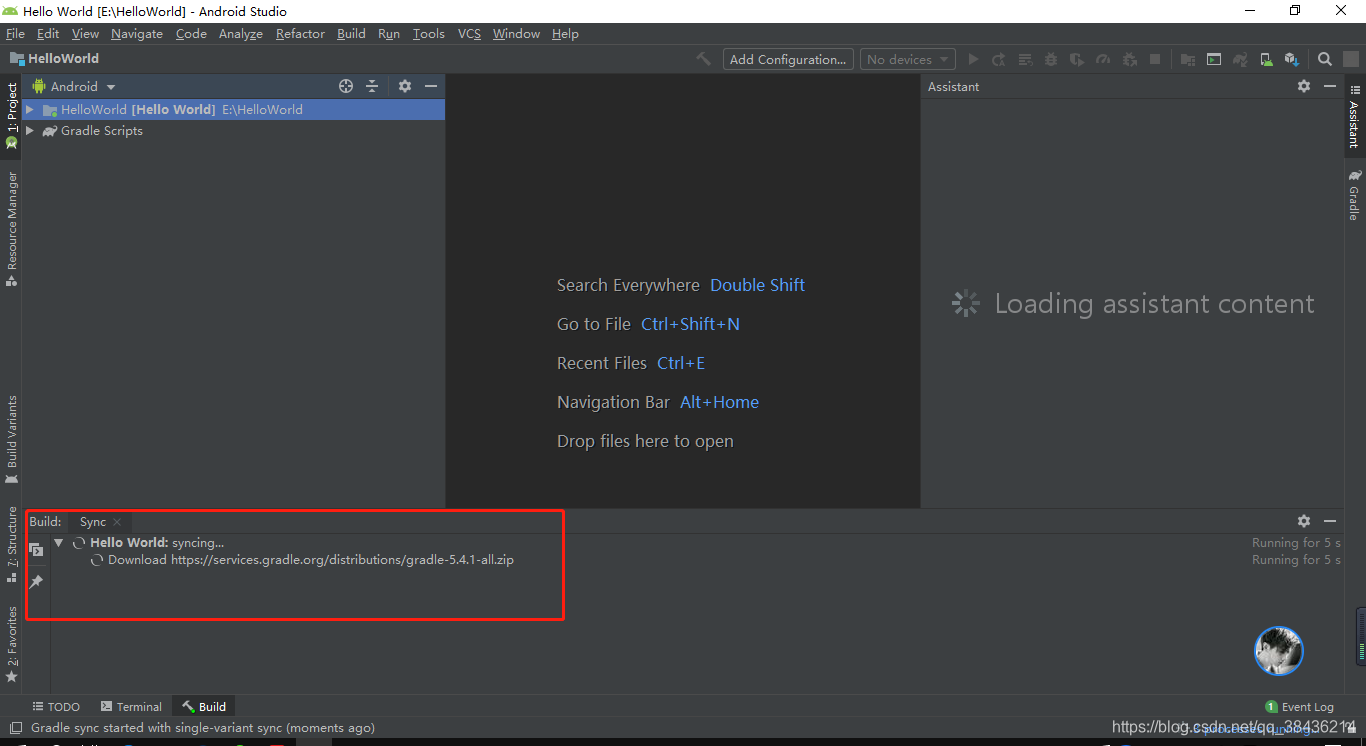Open the Android project view dropdown

pos(75,86)
